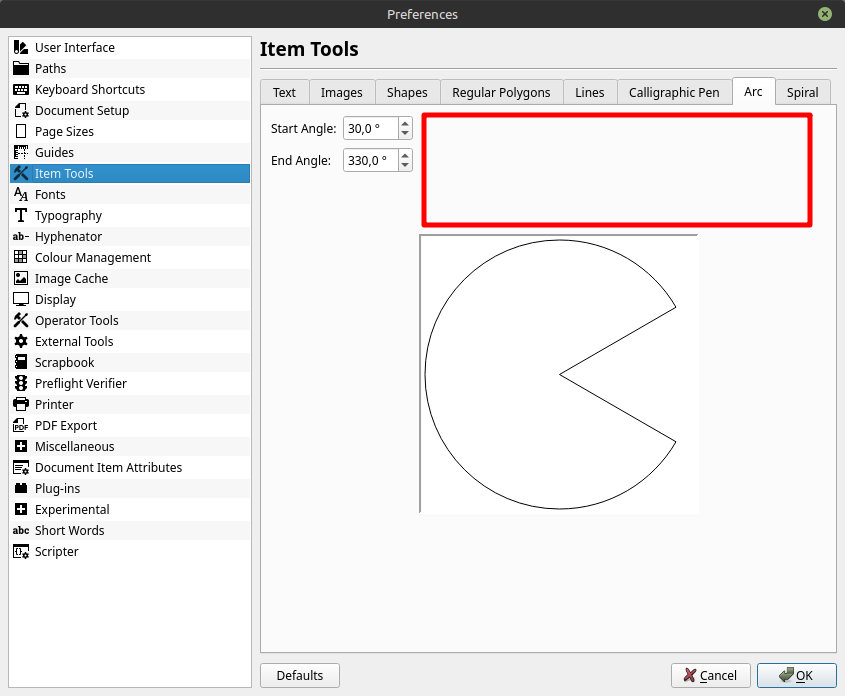Decrease the Start Angle value
Viewport: 845px width, 696px height.
(x=405, y=133)
